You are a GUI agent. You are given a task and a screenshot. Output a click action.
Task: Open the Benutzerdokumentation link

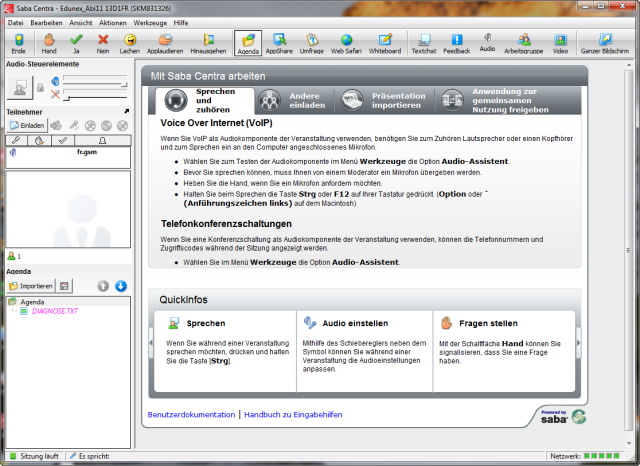(191, 415)
